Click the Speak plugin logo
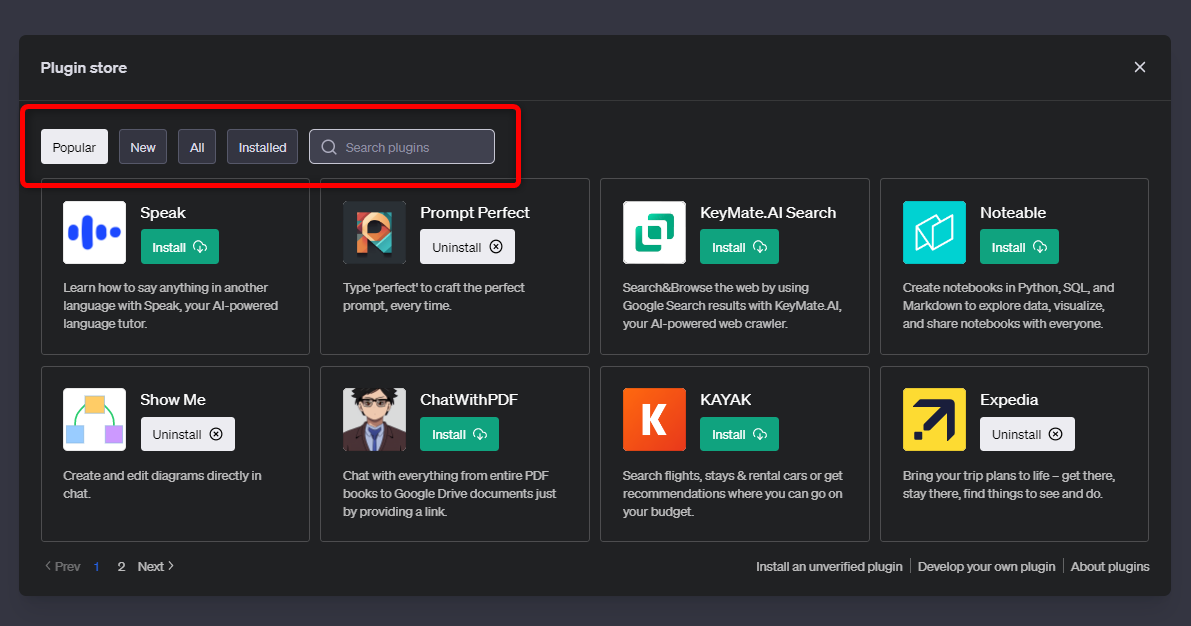The width and height of the screenshot is (1191, 626). (94, 232)
